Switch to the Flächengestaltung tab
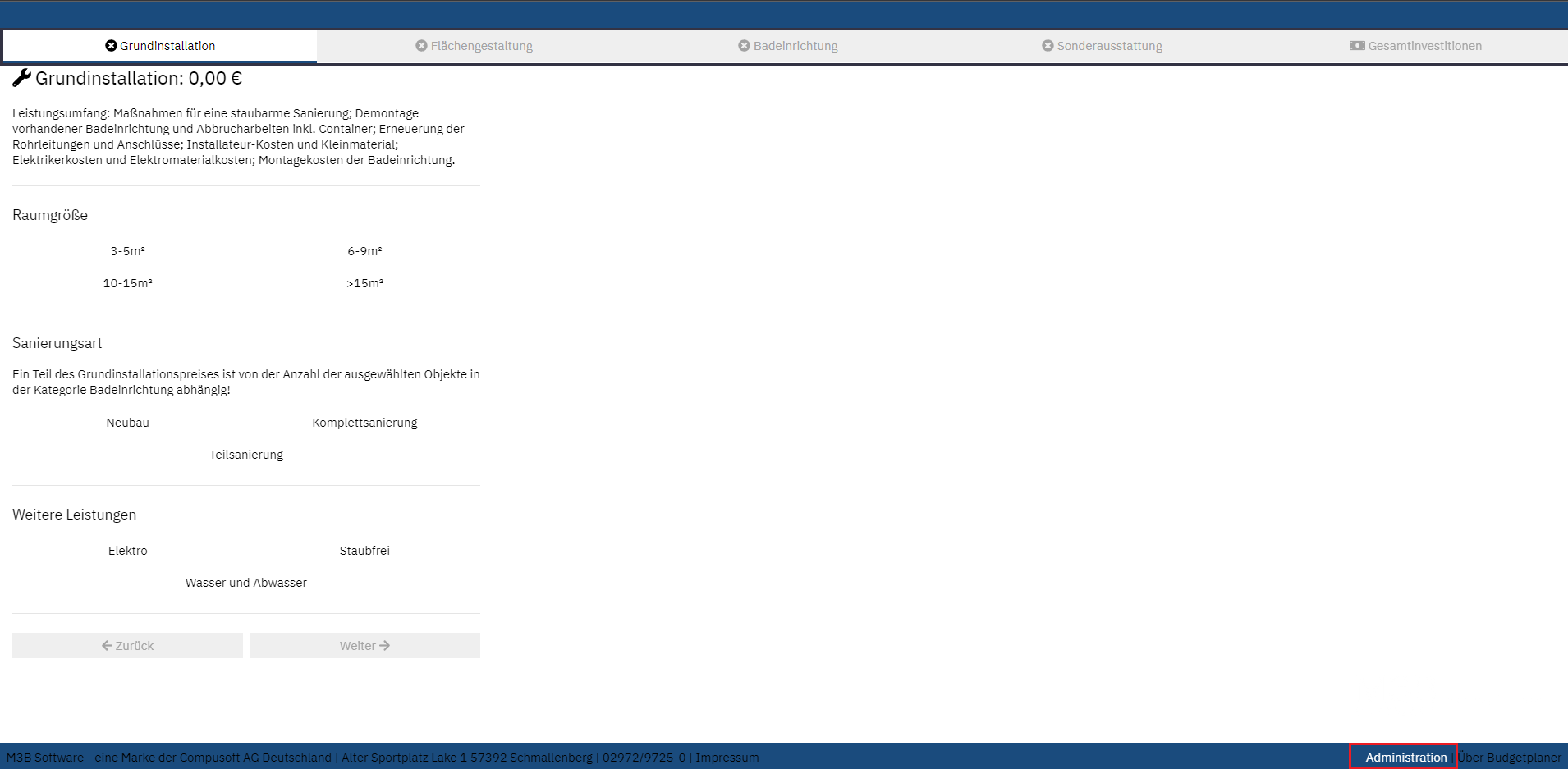The width and height of the screenshot is (1568, 769). click(x=474, y=46)
